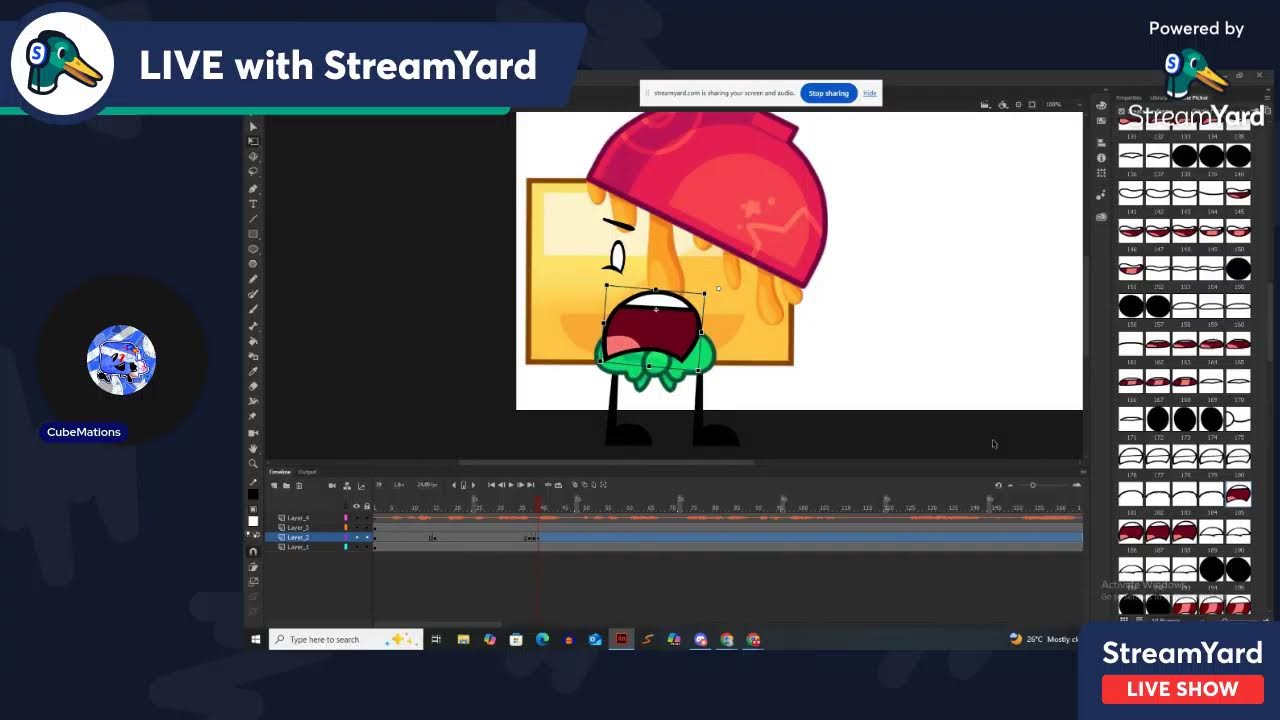Image resolution: width=1280 pixels, height=720 pixels.
Task: Adjust the timeline zoom slider handle
Action: (x=1033, y=485)
